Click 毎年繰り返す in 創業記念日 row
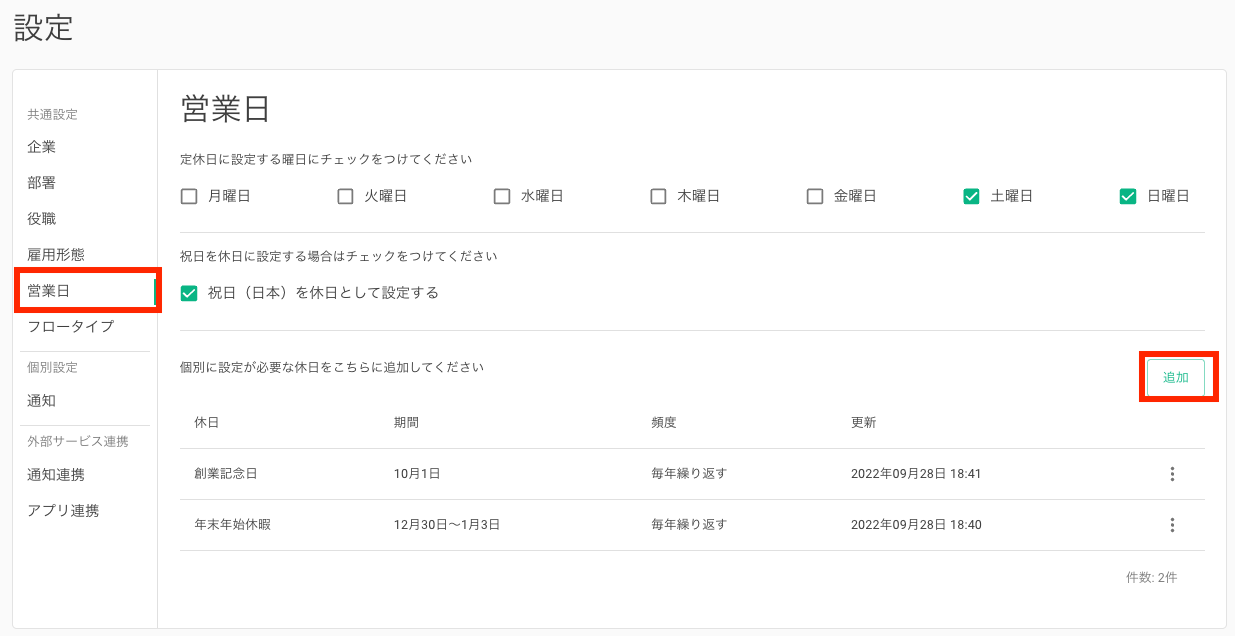Screen dimensions: 1235x636 tap(689, 474)
